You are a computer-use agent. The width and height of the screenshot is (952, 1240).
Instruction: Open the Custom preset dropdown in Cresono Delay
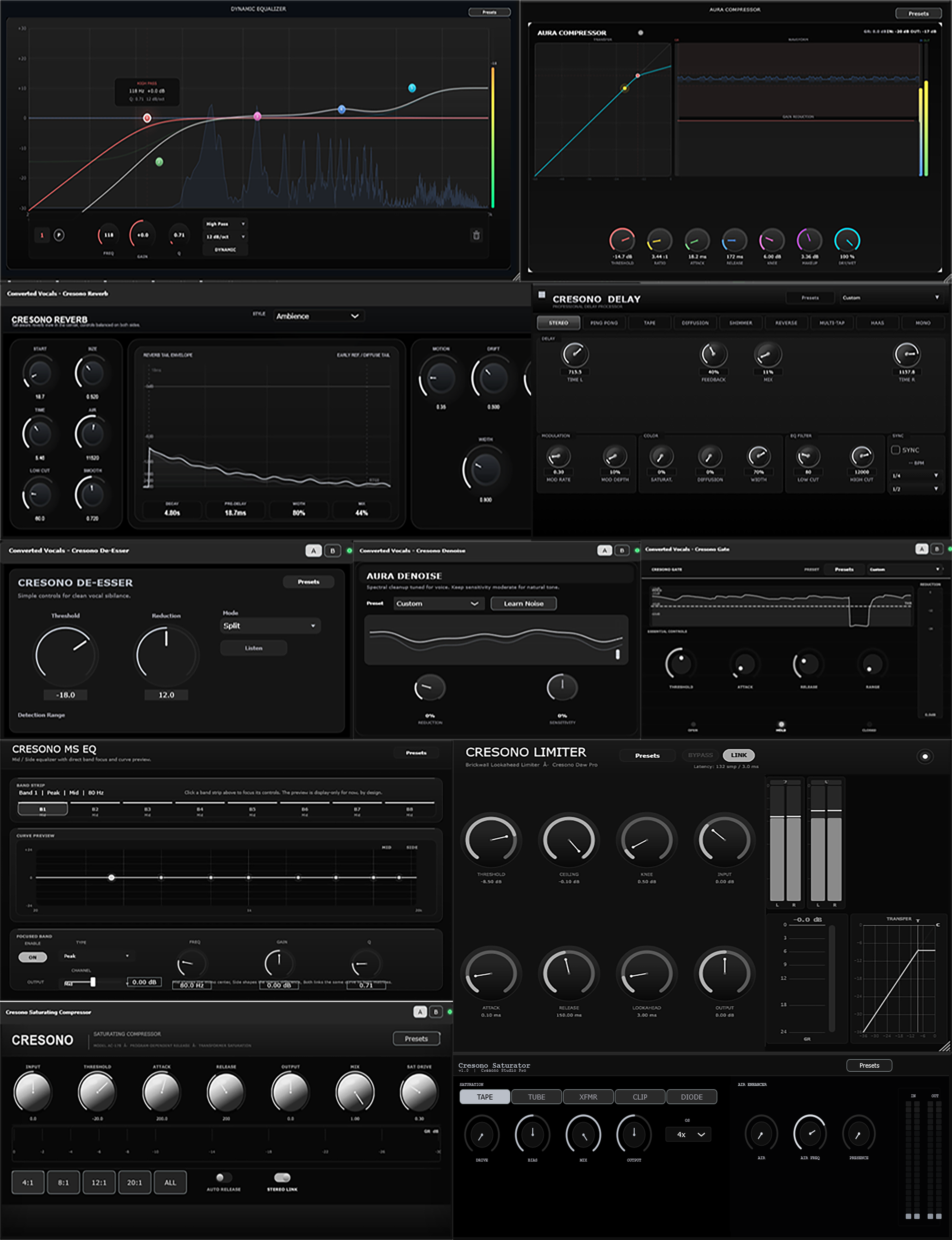click(x=890, y=298)
